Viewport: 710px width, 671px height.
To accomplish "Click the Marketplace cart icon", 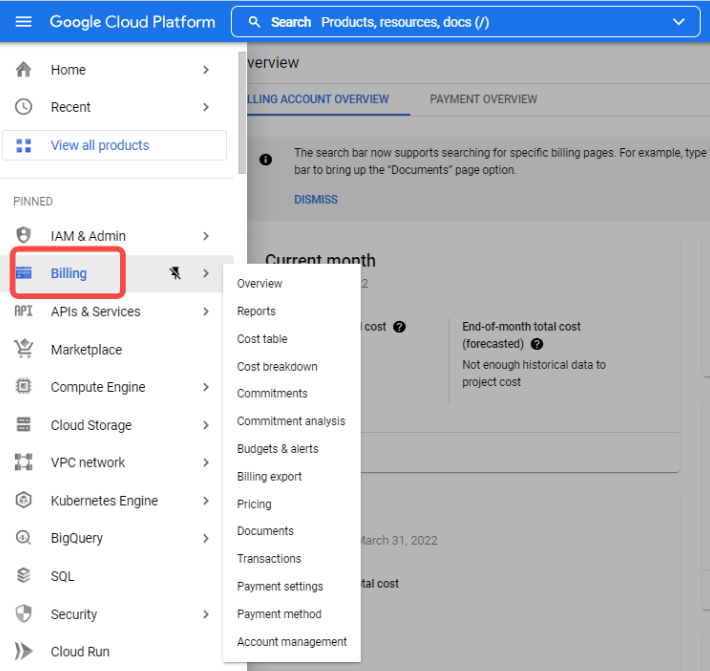I will (24, 349).
